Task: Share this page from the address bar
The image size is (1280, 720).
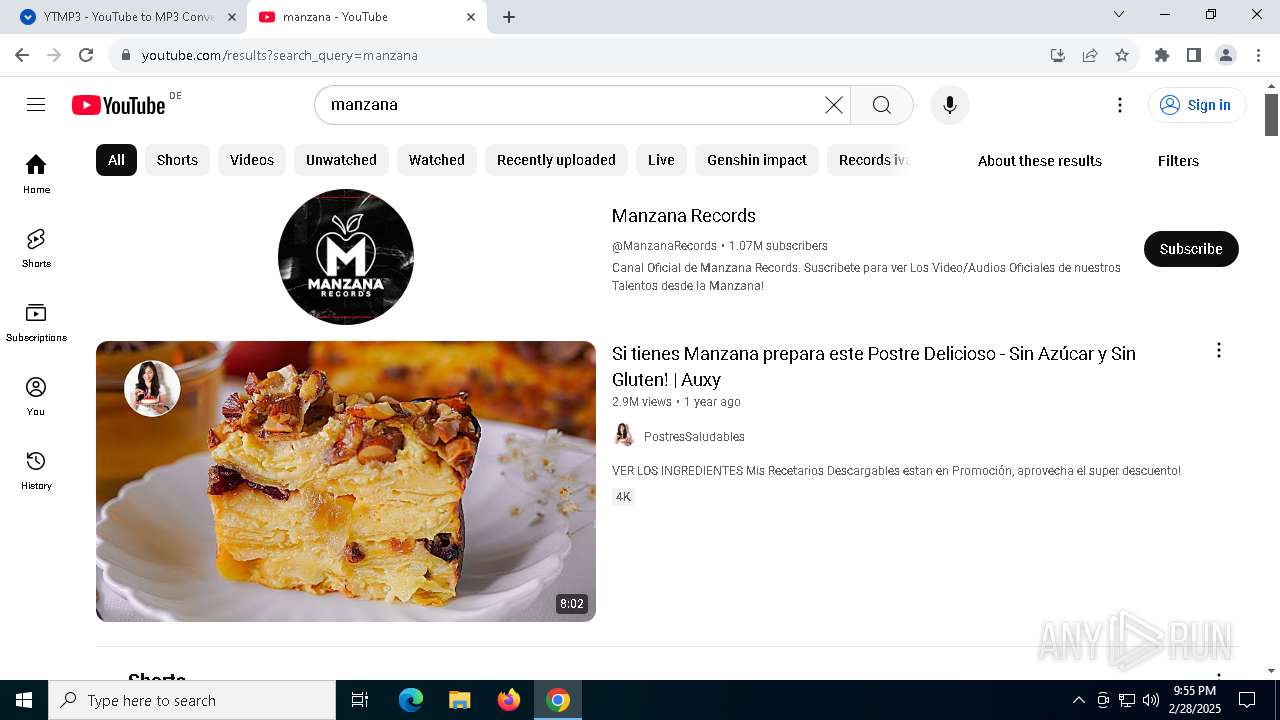Action: click(1090, 55)
